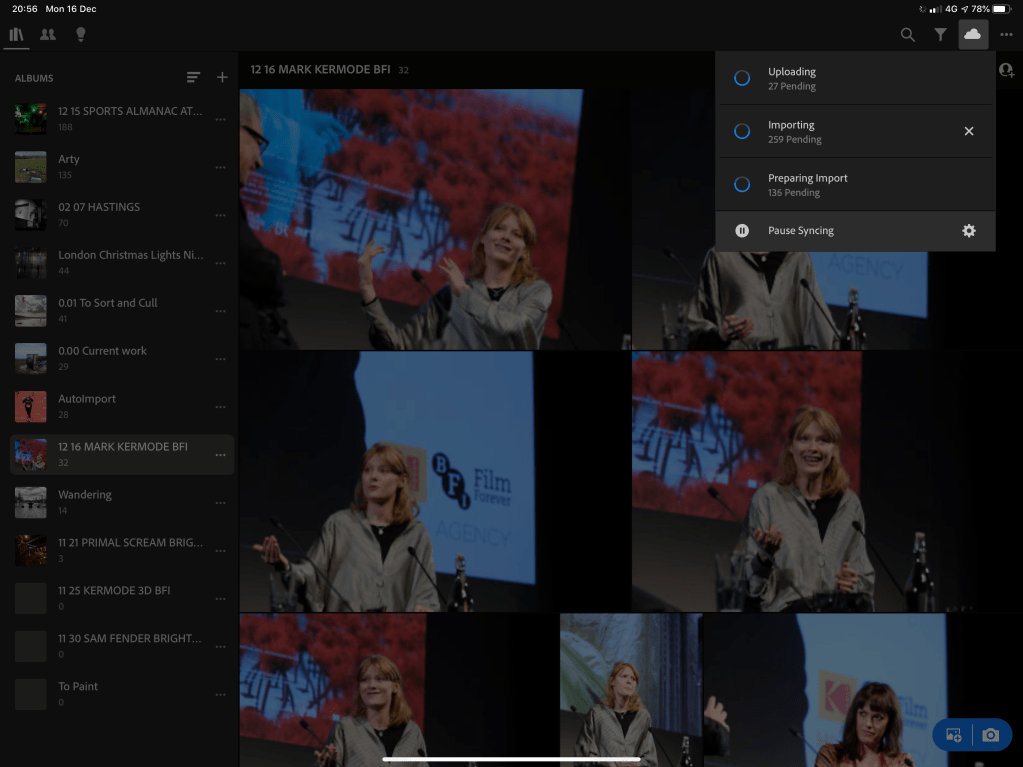Open top-right three-dot more menu
The height and width of the screenshot is (767, 1023).
(x=1006, y=35)
